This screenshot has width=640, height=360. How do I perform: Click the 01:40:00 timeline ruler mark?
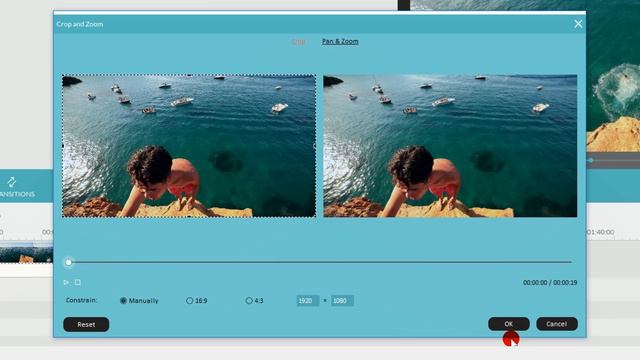(x=600, y=232)
